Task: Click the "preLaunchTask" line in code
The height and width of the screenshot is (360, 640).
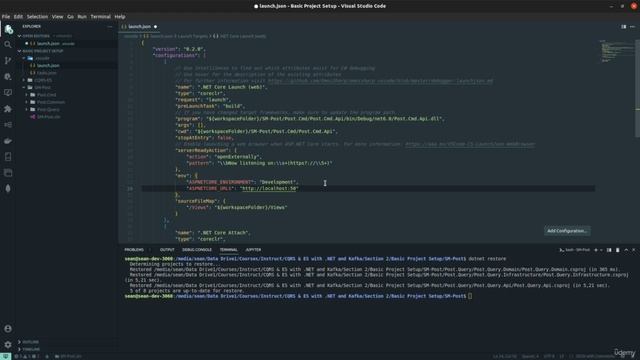Action: 210,106
